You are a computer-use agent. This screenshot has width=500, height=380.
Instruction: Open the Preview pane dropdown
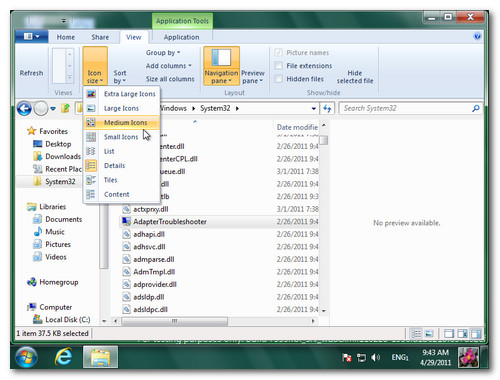click(x=253, y=77)
